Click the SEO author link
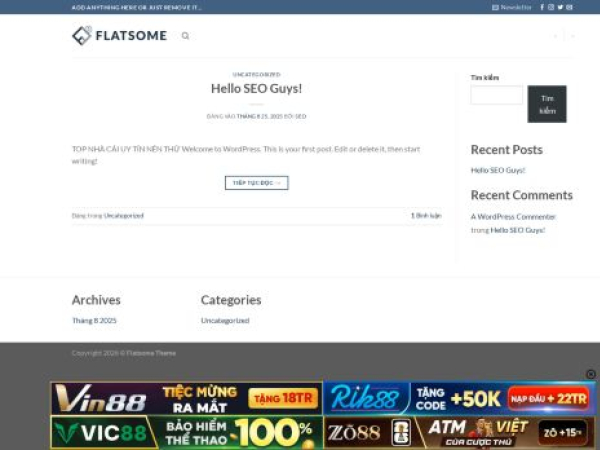Screen dimensions: 600x450 (300, 116)
